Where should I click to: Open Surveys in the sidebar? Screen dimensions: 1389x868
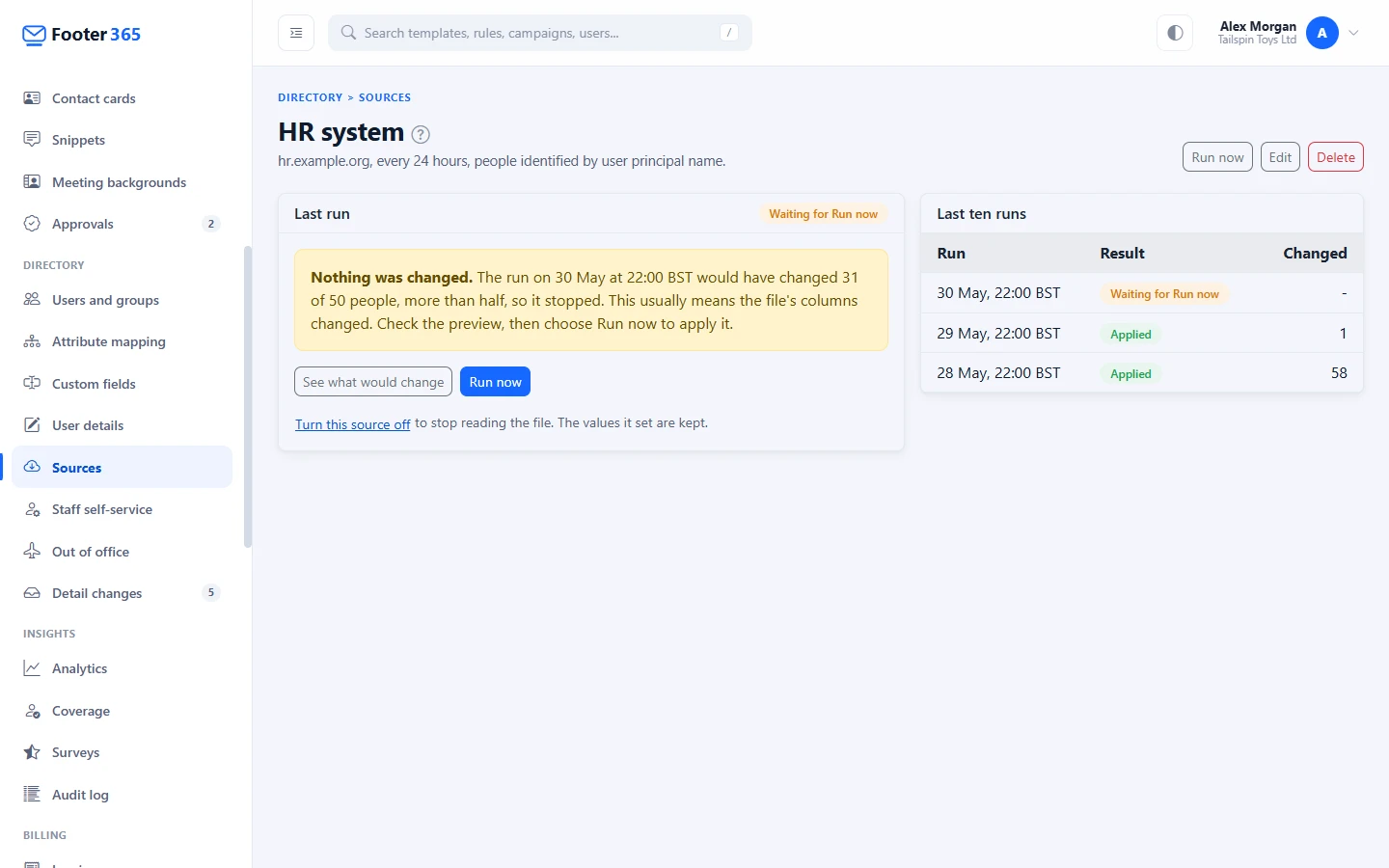[122, 752]
